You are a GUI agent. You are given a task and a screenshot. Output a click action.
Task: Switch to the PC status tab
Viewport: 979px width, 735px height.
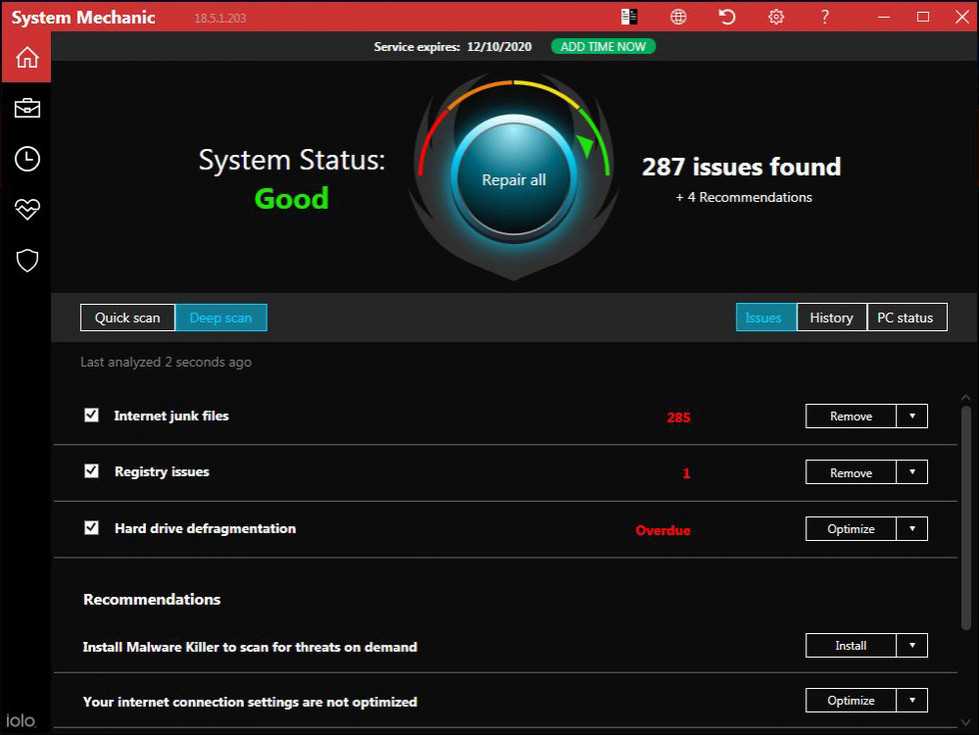coord(905,317)
